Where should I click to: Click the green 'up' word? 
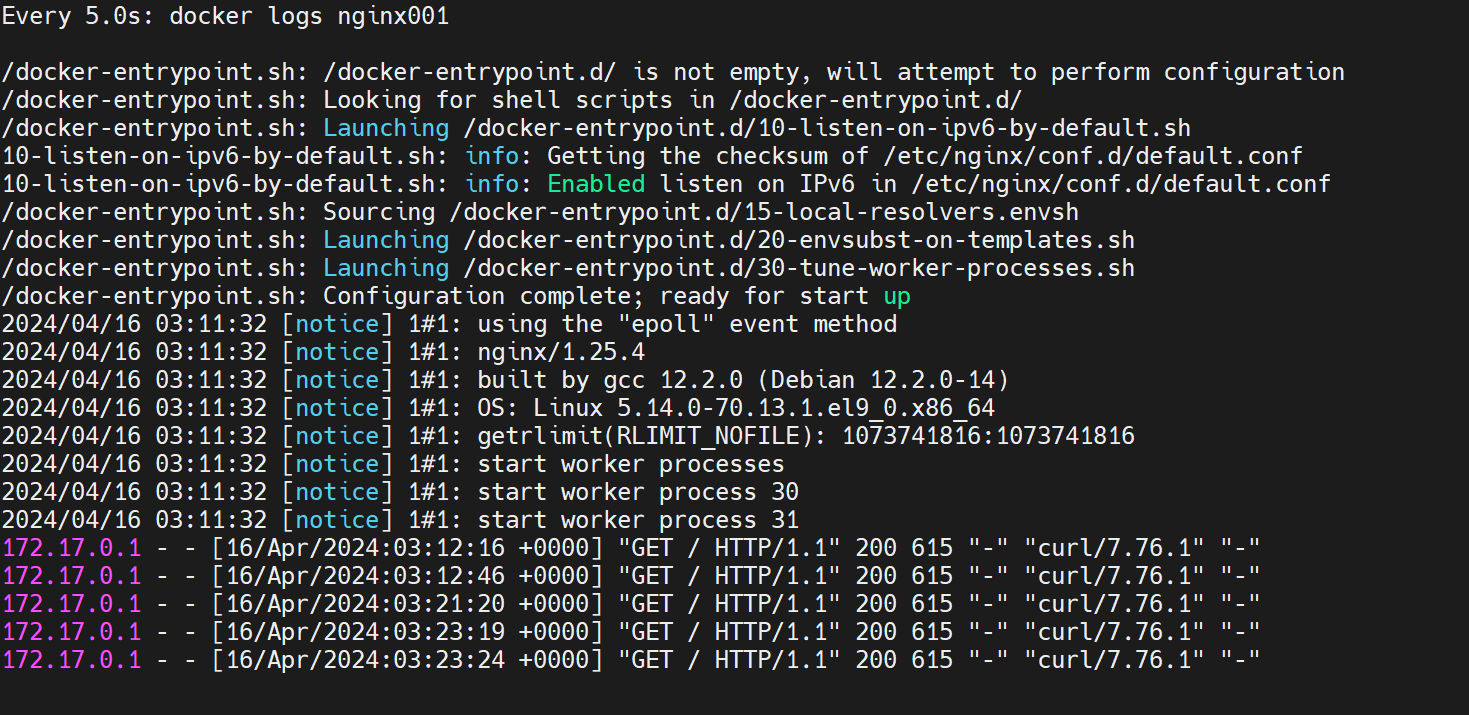point(897,296)
